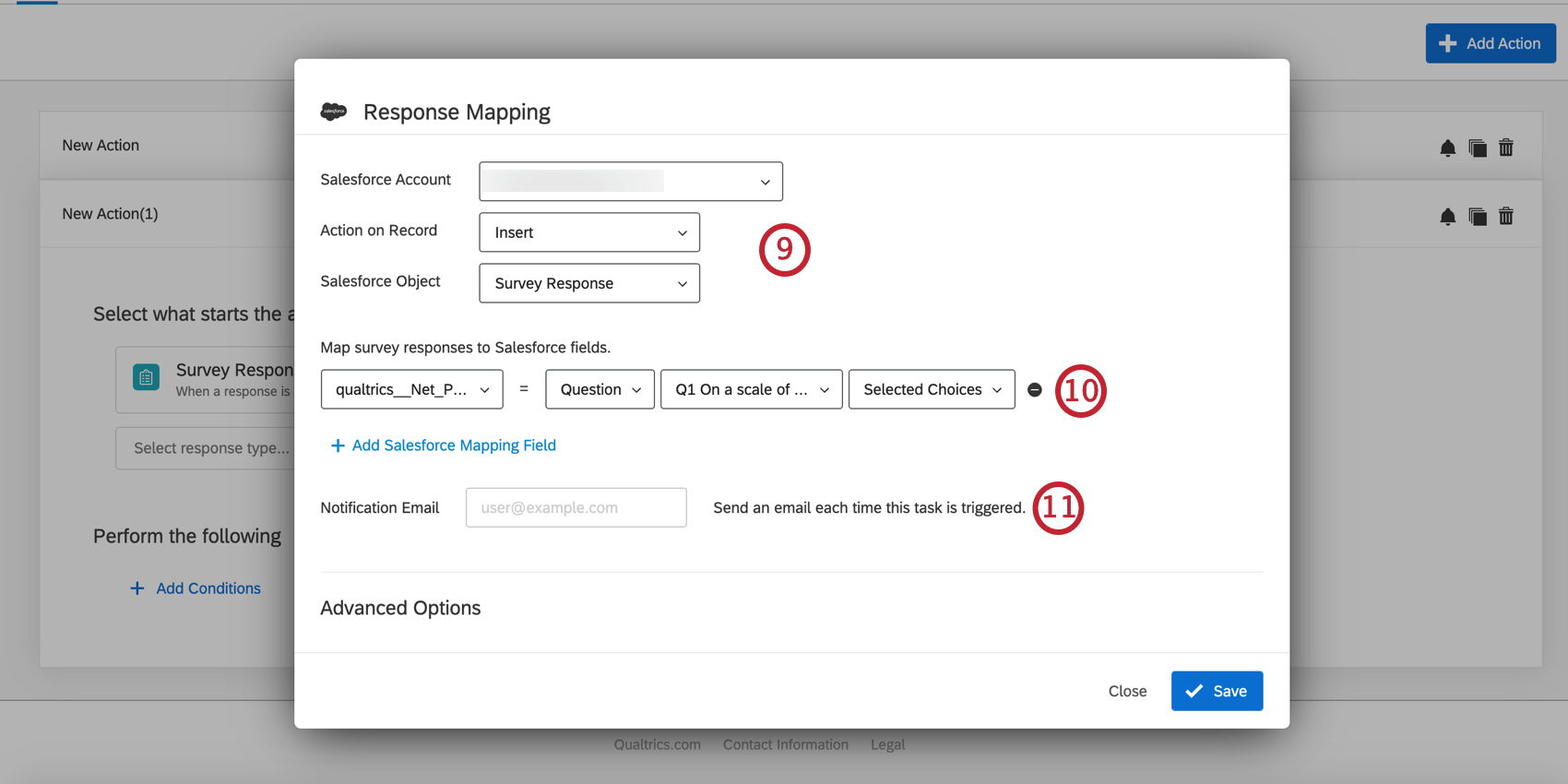The height and width of the screenshot is (784, 1568).
Task: Remove the mapping row with minus icon
Action: click(1035, 390)
